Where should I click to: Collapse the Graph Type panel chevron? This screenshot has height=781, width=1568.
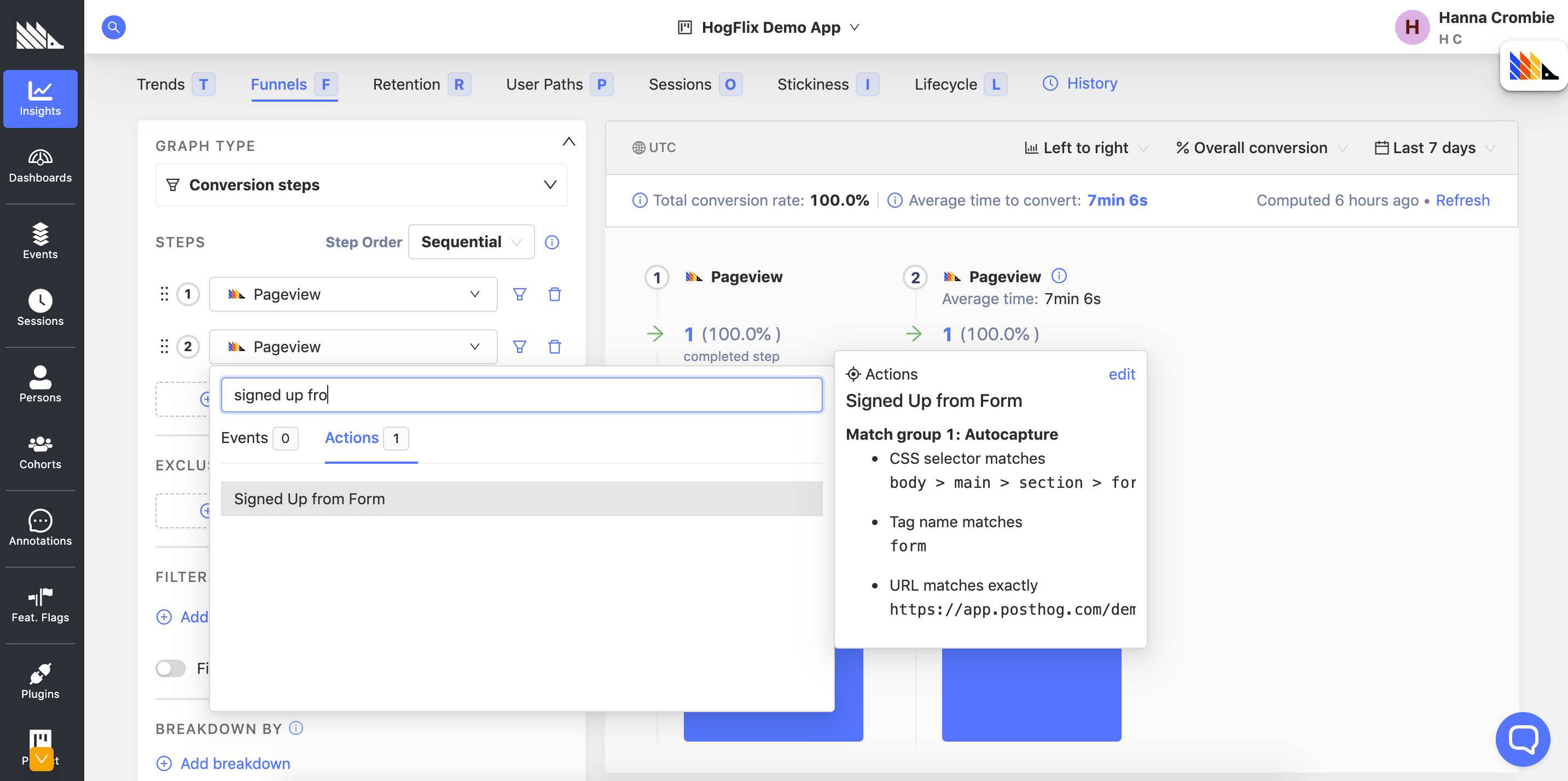pos(568,142)
